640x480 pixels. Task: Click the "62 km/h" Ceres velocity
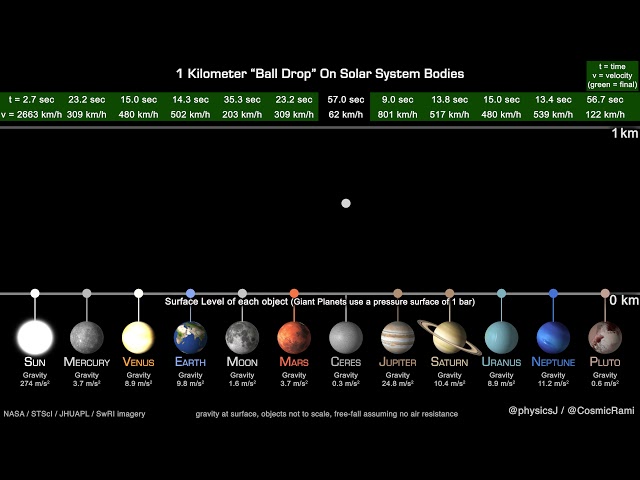click(x=346, y=115)
